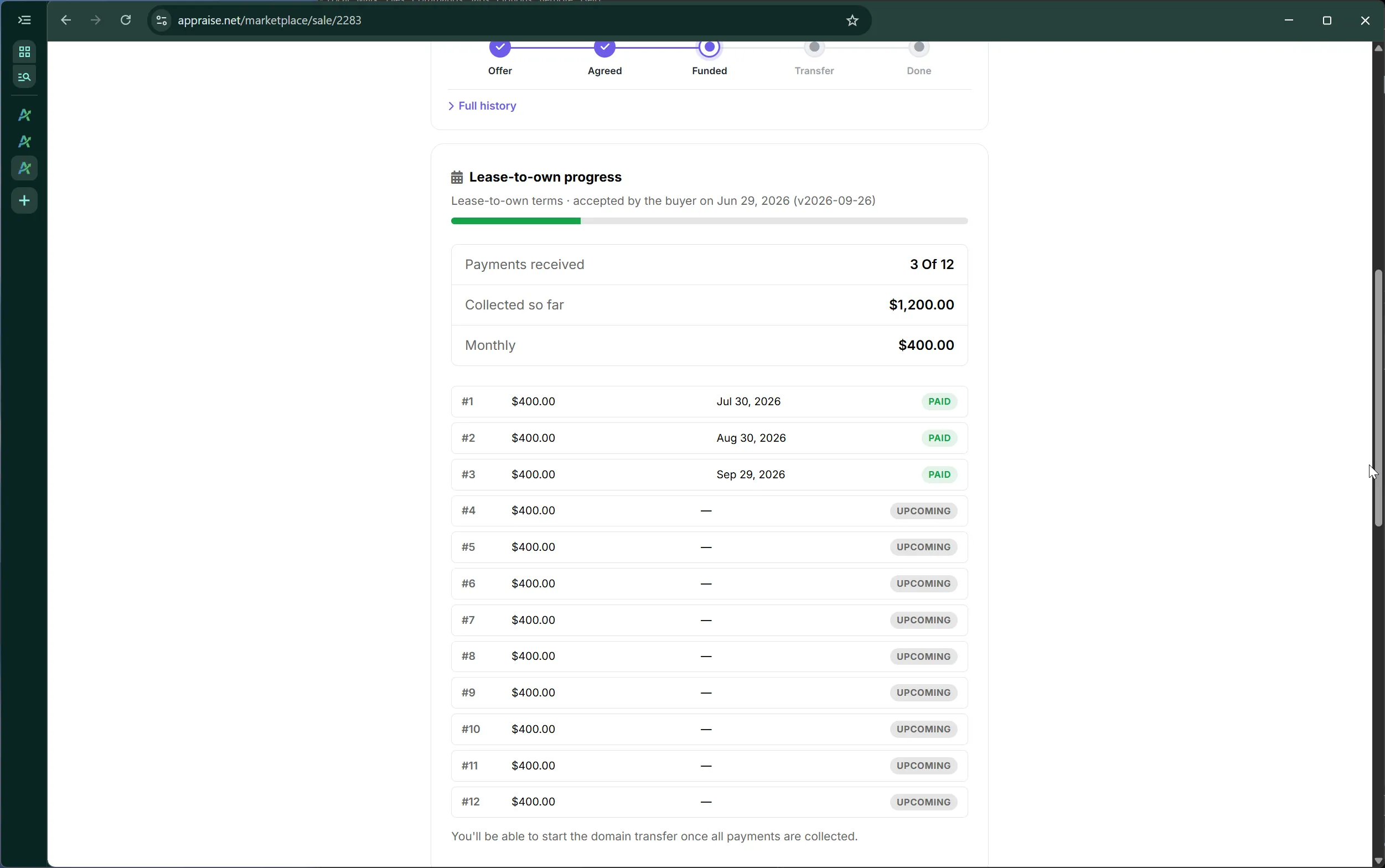Screen dimensions: 1385x868
Task: View site information icon in address bar
Action: pyautogui.click(x=162, y=20)
